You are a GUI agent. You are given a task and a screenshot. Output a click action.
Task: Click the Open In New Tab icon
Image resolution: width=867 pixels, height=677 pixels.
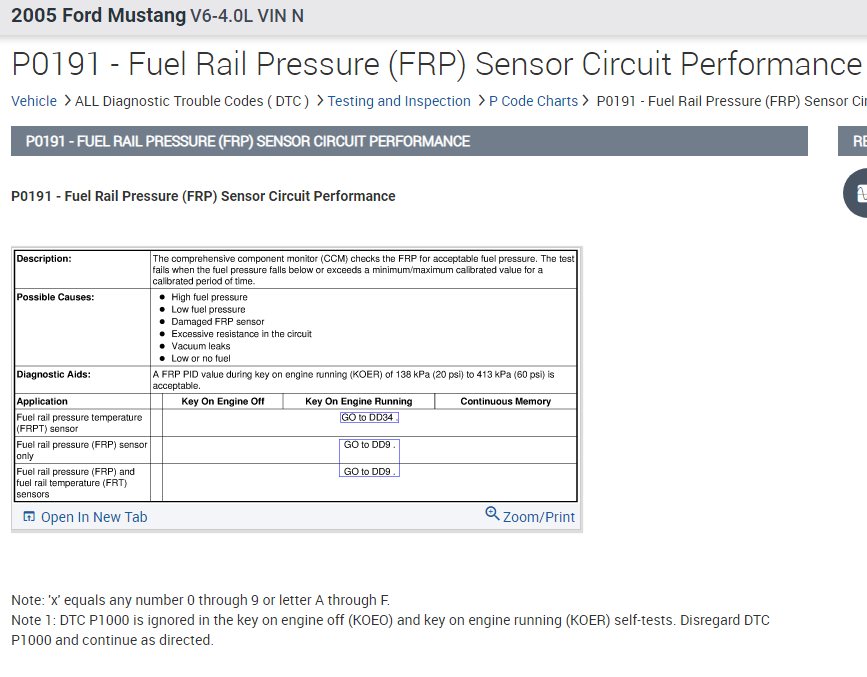coord(29,517)
